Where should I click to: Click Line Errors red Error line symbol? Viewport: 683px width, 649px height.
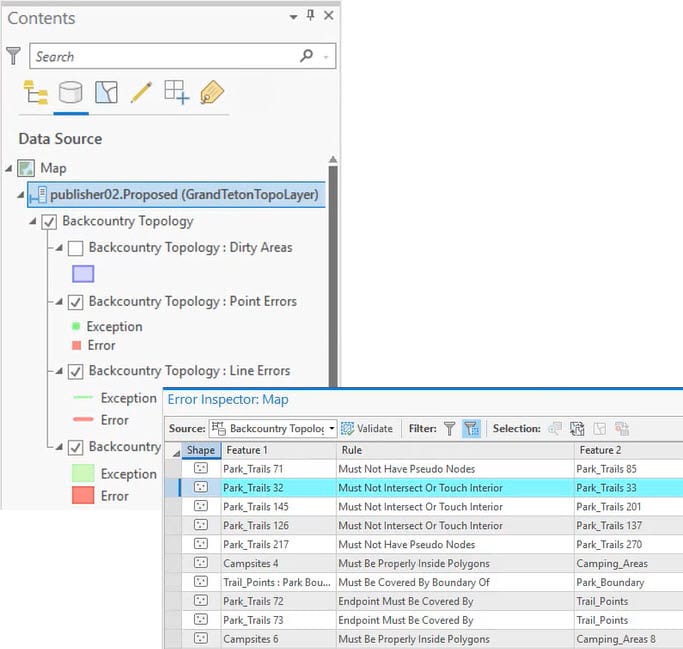(83, 419)
